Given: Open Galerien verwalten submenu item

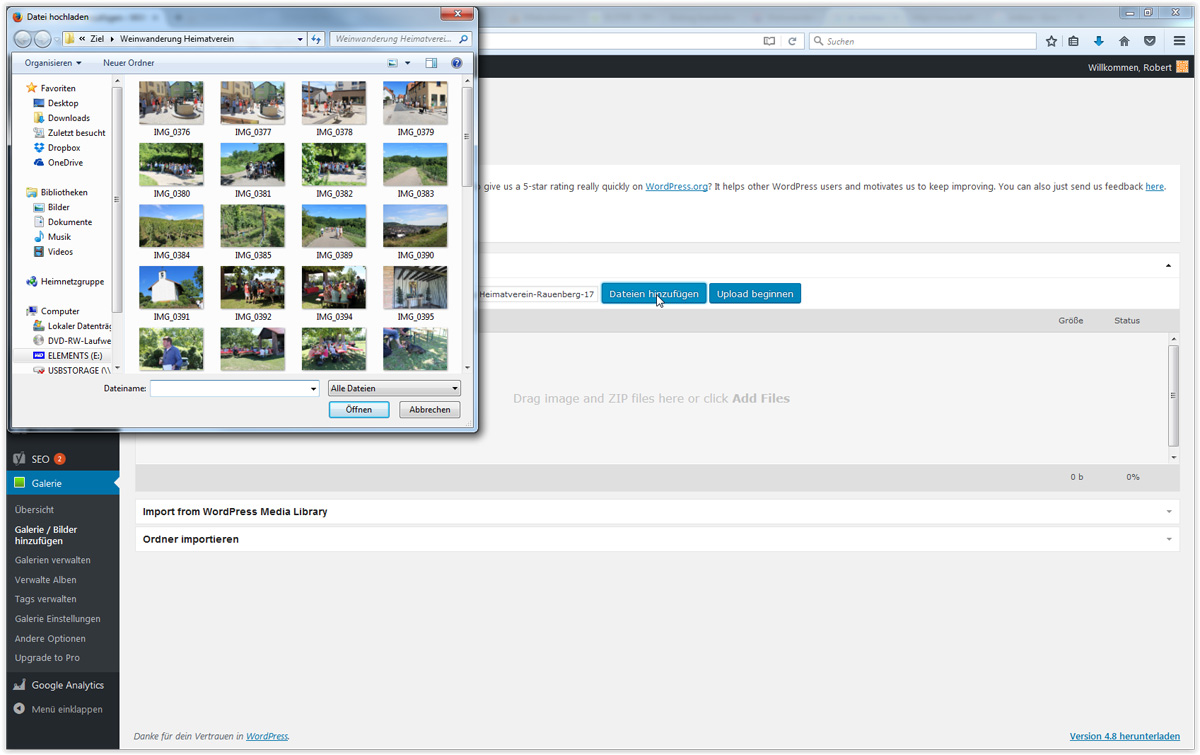Looking at the screenshot, I should pyautogui.click(x=53, y=560).
